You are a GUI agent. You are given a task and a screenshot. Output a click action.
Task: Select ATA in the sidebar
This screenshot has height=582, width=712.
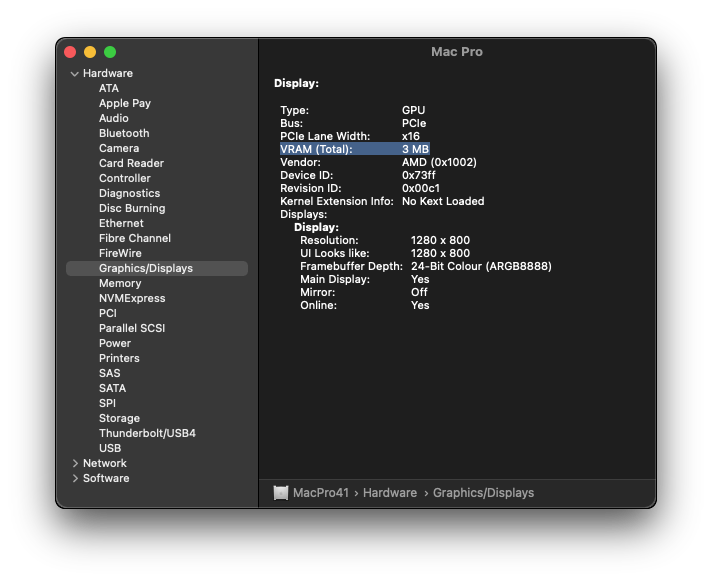(109, 88)
